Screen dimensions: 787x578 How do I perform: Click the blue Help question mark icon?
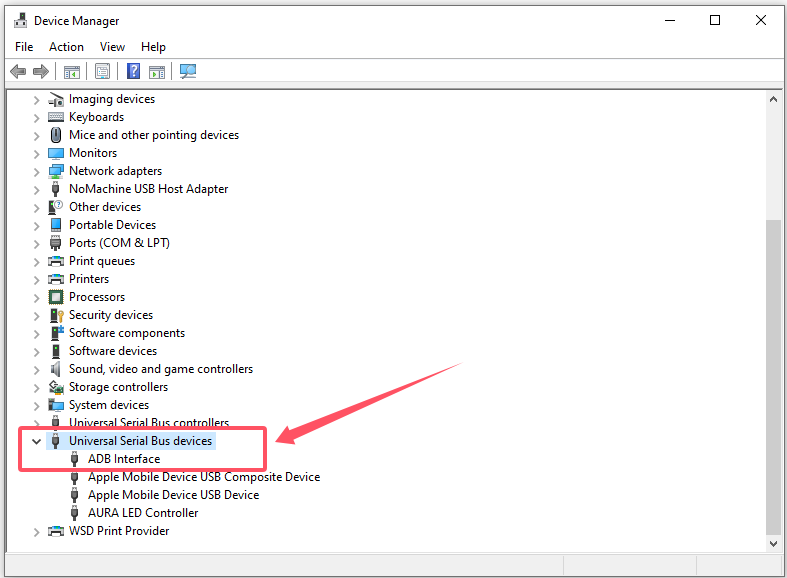click(133, 71)
